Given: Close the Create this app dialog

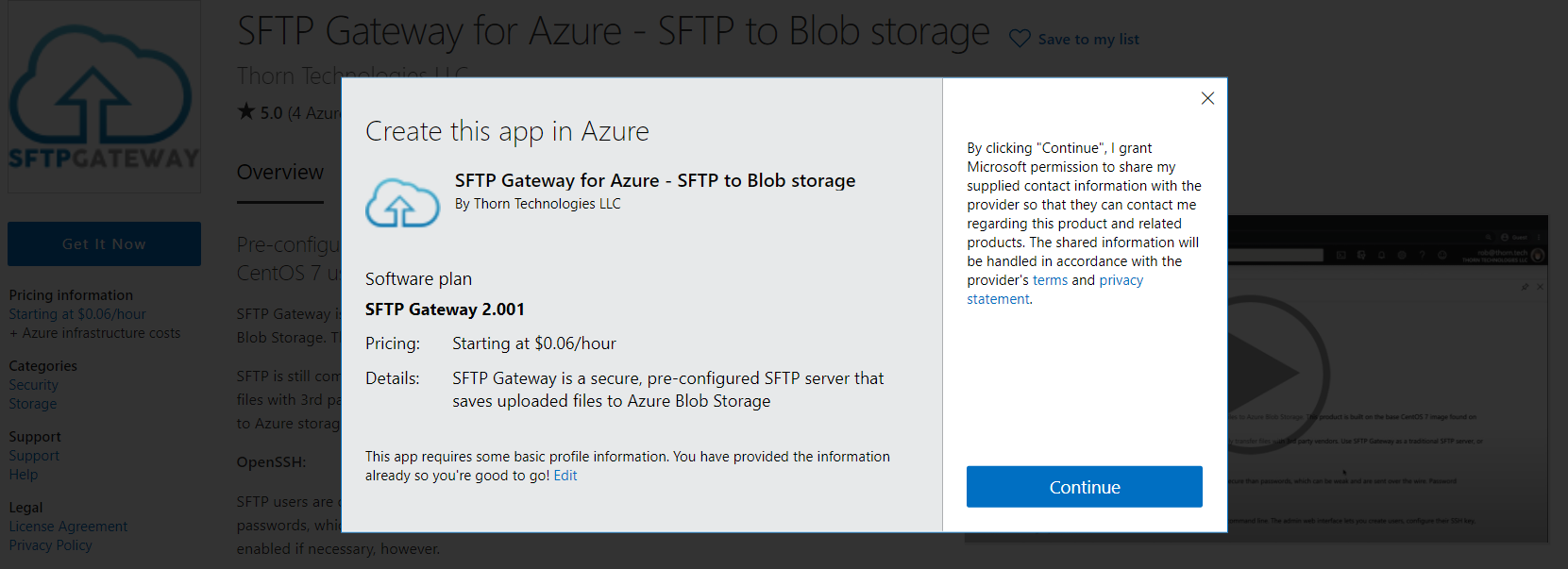Looking at the screenshot, I should click(1207, 98).
